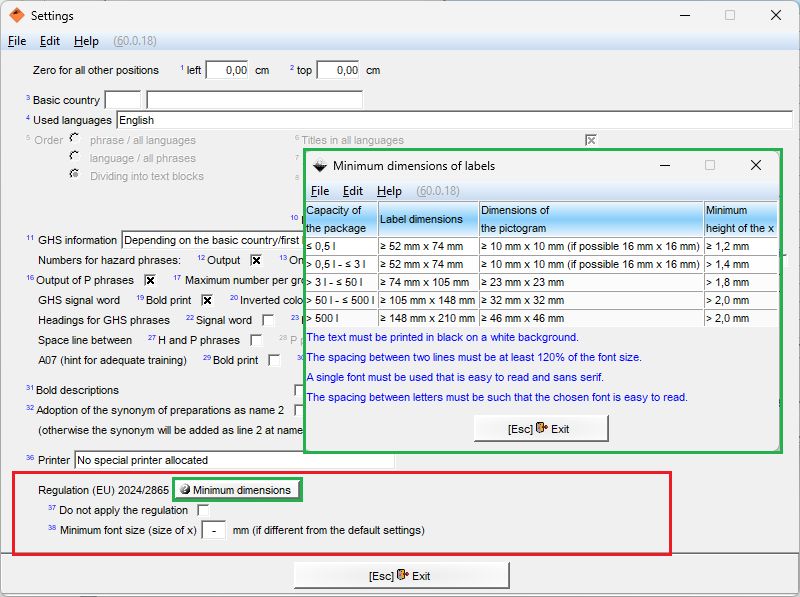This screenshot has width=800, height=597.
Task: Click the Minimum font size field
Action: [214, 530]
